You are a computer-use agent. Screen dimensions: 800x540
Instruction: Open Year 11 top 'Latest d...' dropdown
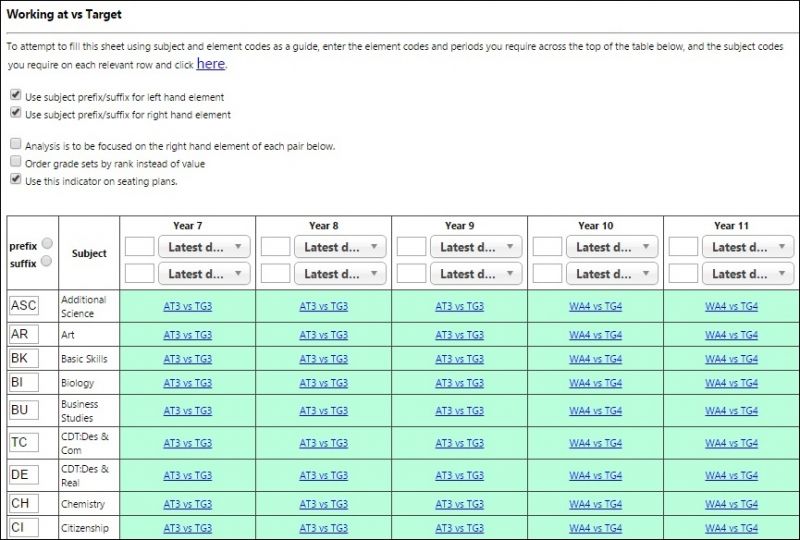coord(748,247)
